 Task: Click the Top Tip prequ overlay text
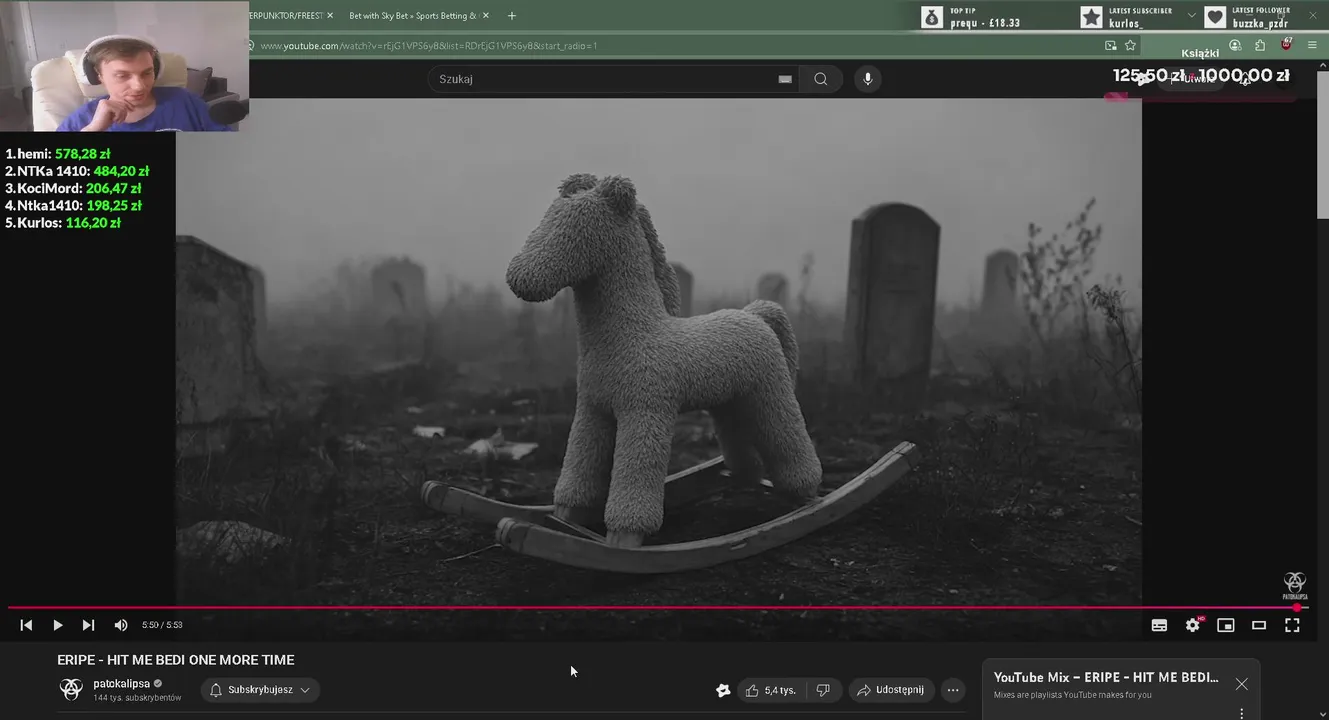985,23
